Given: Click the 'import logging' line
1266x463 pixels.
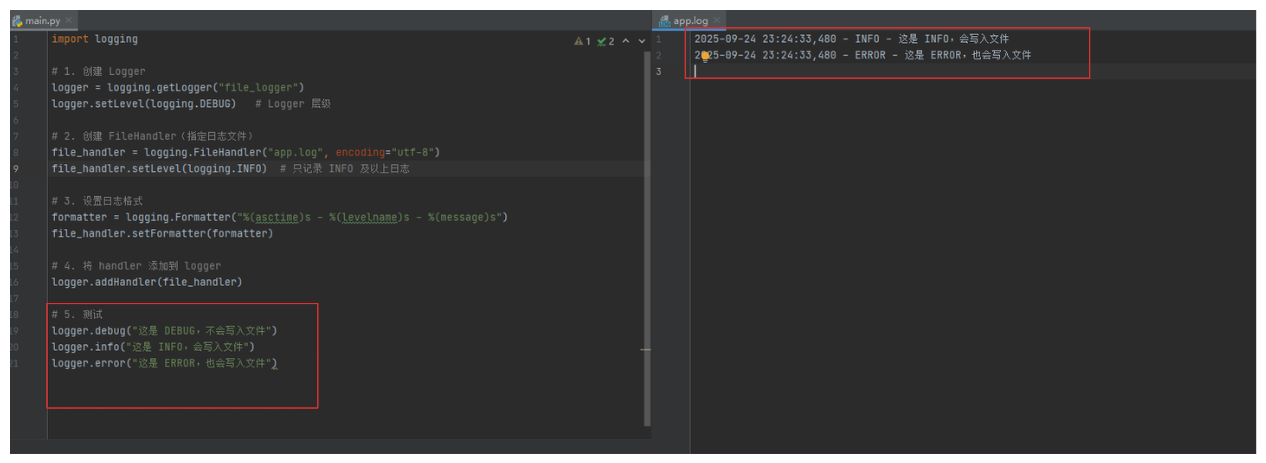Looking at the screenshot, I should click(95, 39).
